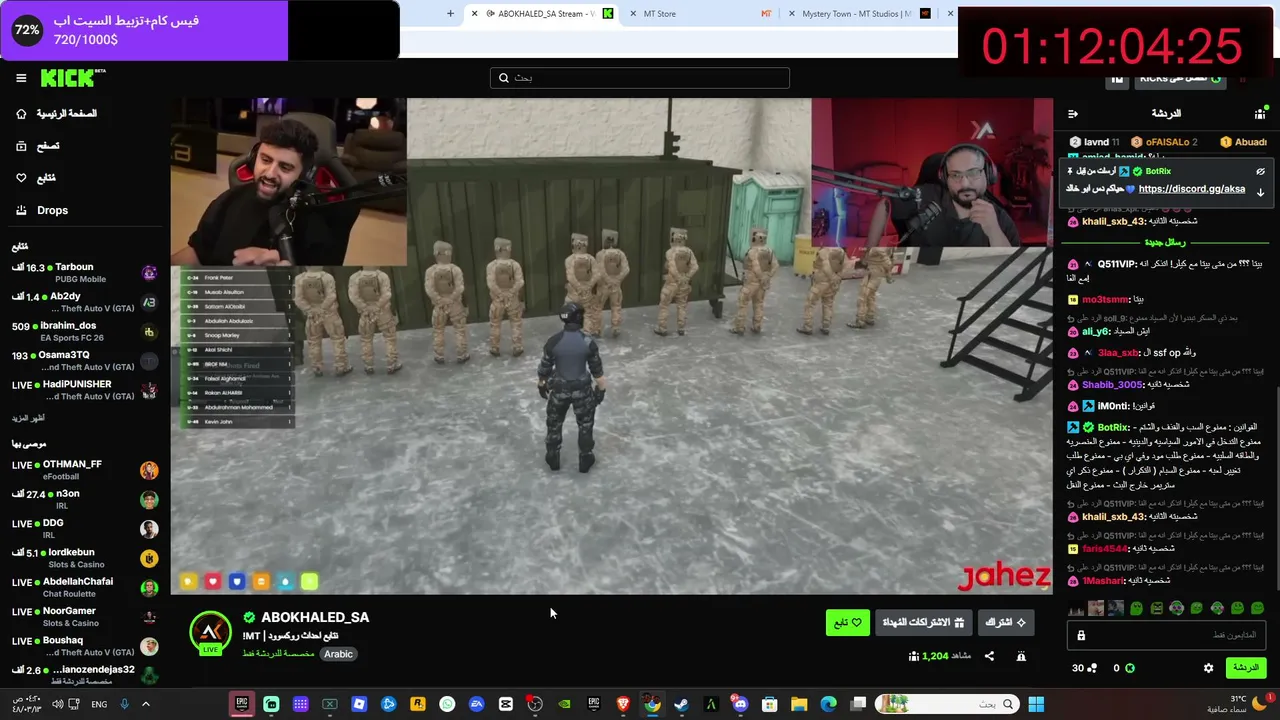
Task: Click username 1Mashari in chat
Action: [x=1104, y=581]
